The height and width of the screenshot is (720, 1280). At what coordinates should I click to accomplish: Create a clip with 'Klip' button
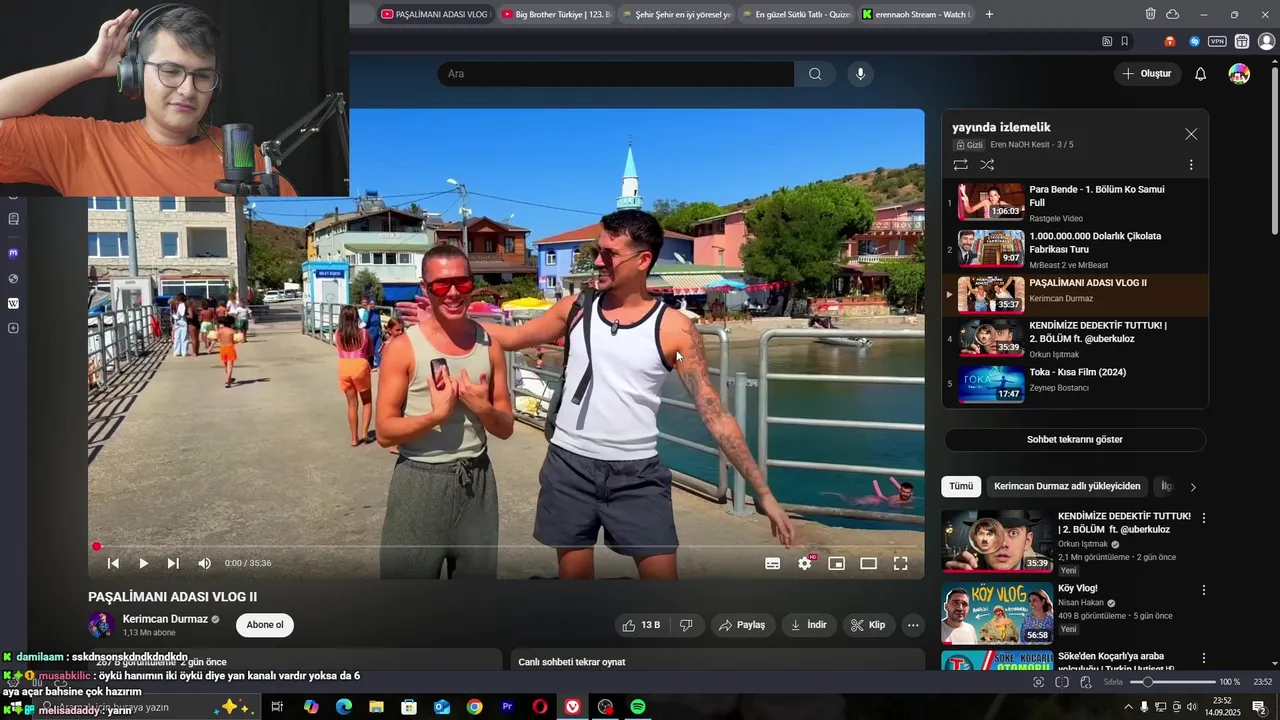[x=868, y=625]
